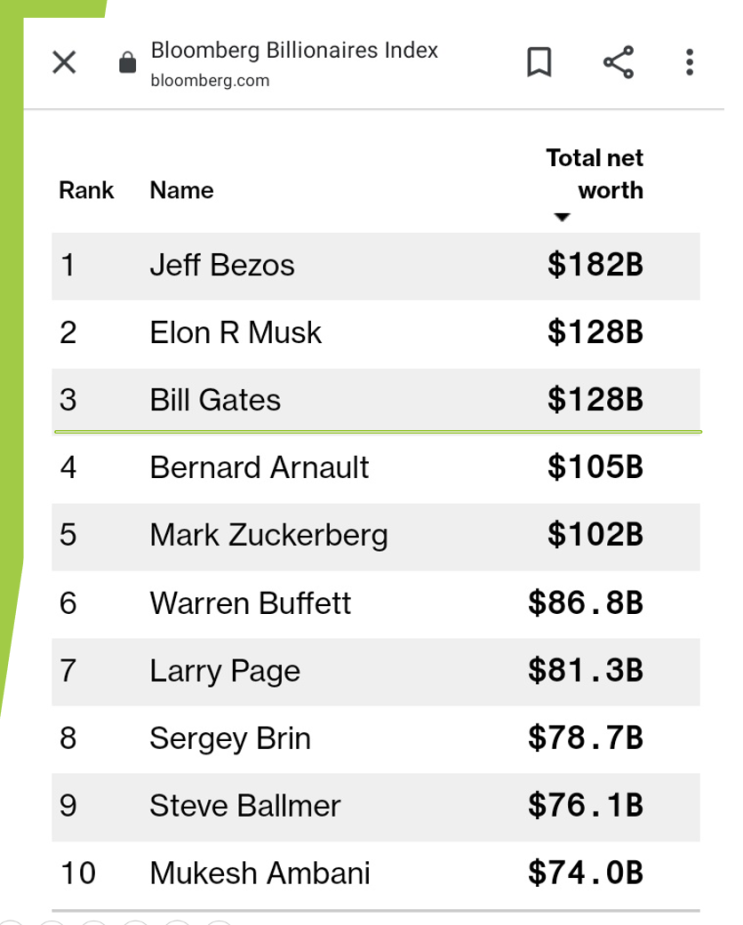The width and height of the screenshot is (743, 925).
Task: Click Warren Buffett name
Action: 250,603
